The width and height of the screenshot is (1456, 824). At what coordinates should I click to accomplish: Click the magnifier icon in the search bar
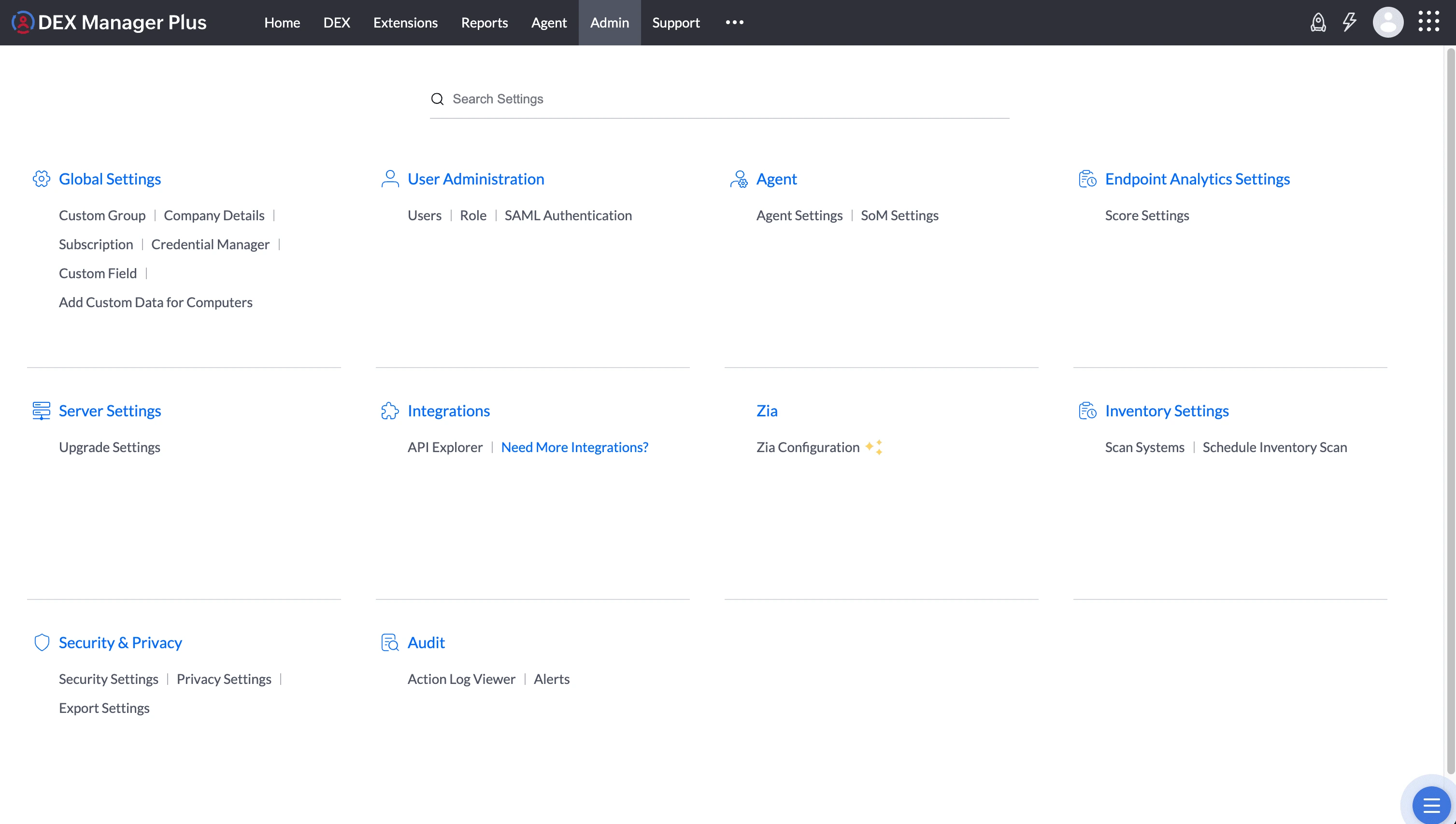pos(437,99)
